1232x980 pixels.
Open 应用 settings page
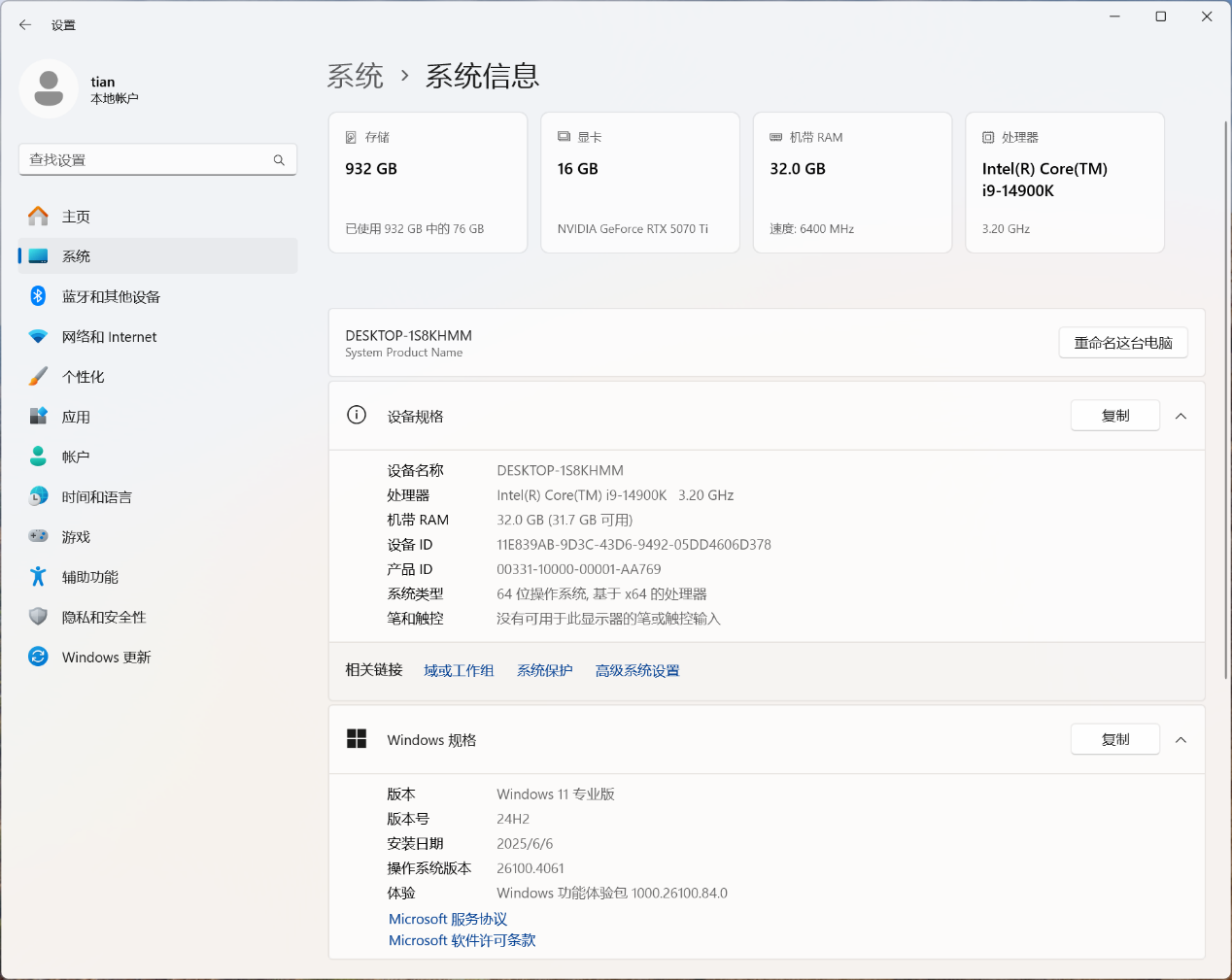157,417
